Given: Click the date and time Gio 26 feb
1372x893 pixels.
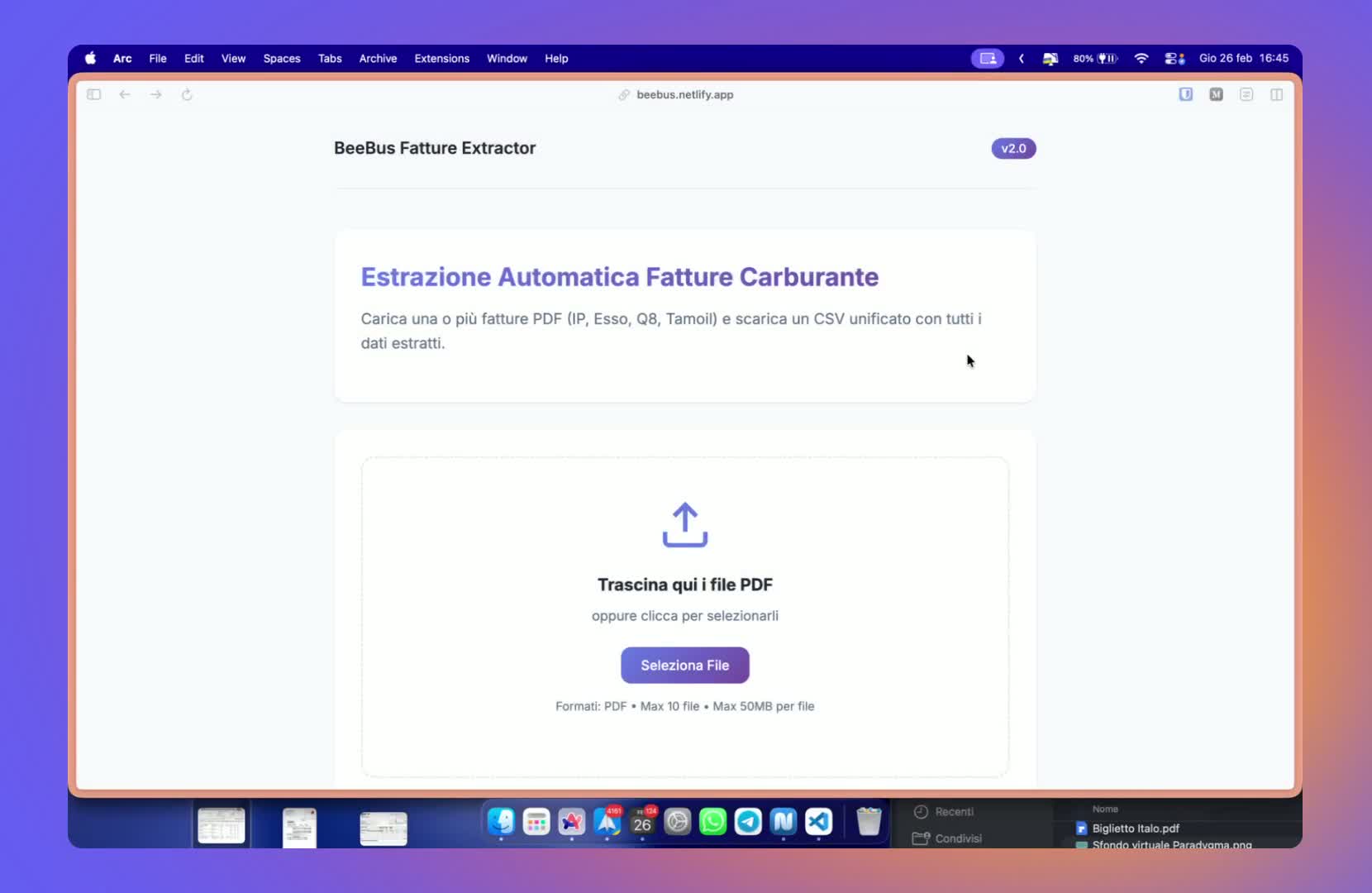Looking at the screenshot, I should [x=1244, y=59].
